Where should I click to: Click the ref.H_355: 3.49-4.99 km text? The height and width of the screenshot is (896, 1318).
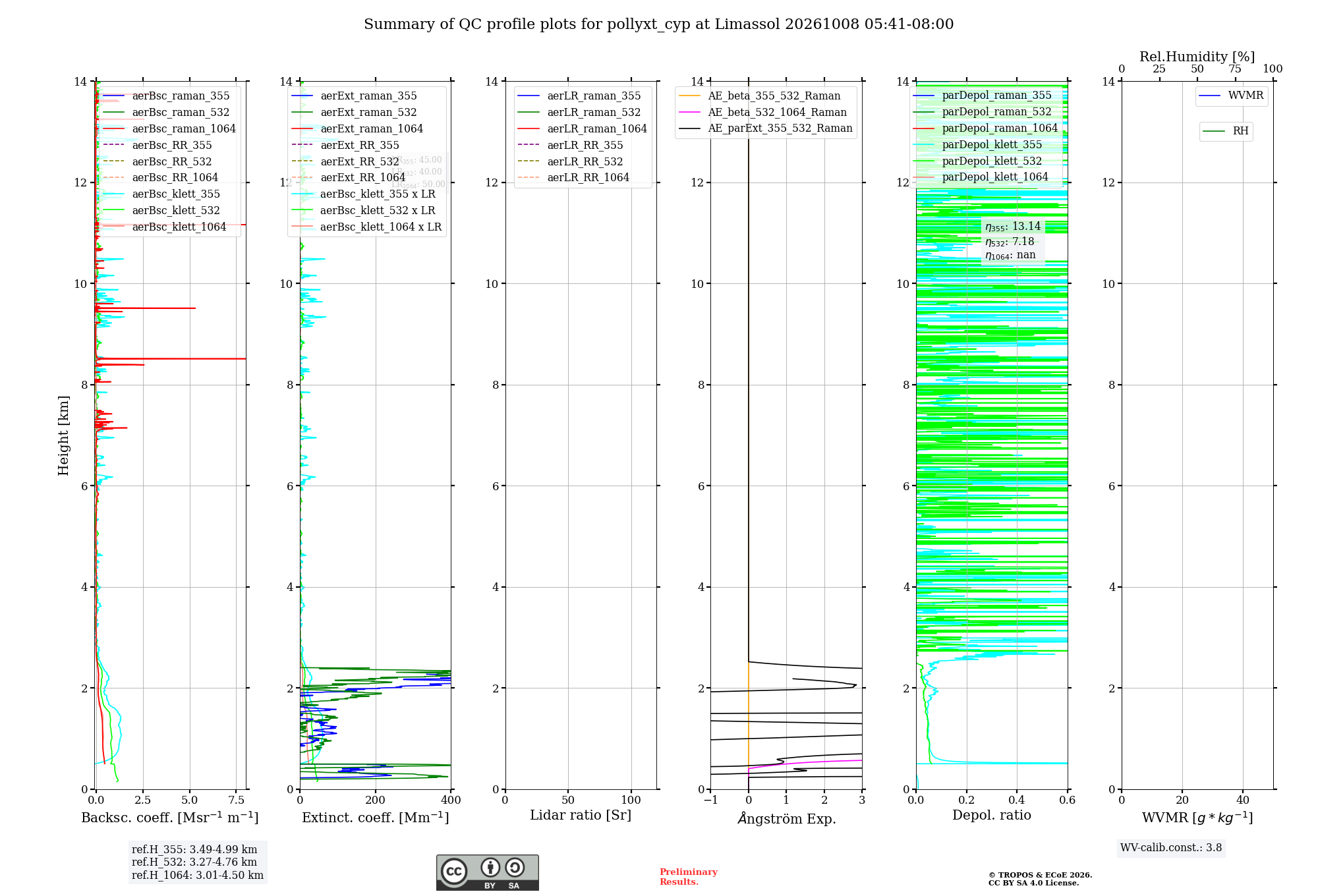tap(194, 849)
